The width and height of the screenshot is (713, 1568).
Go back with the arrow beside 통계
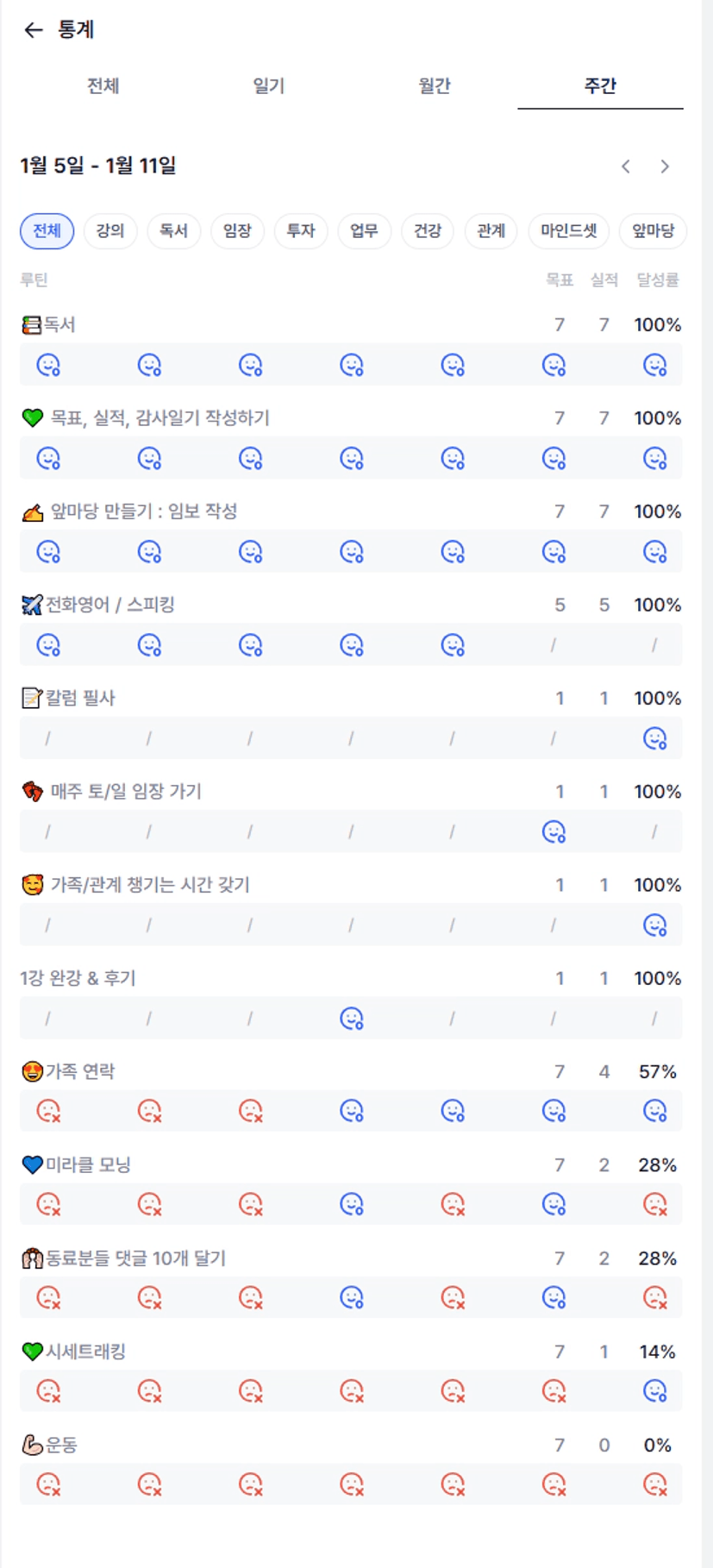(33, 30)
